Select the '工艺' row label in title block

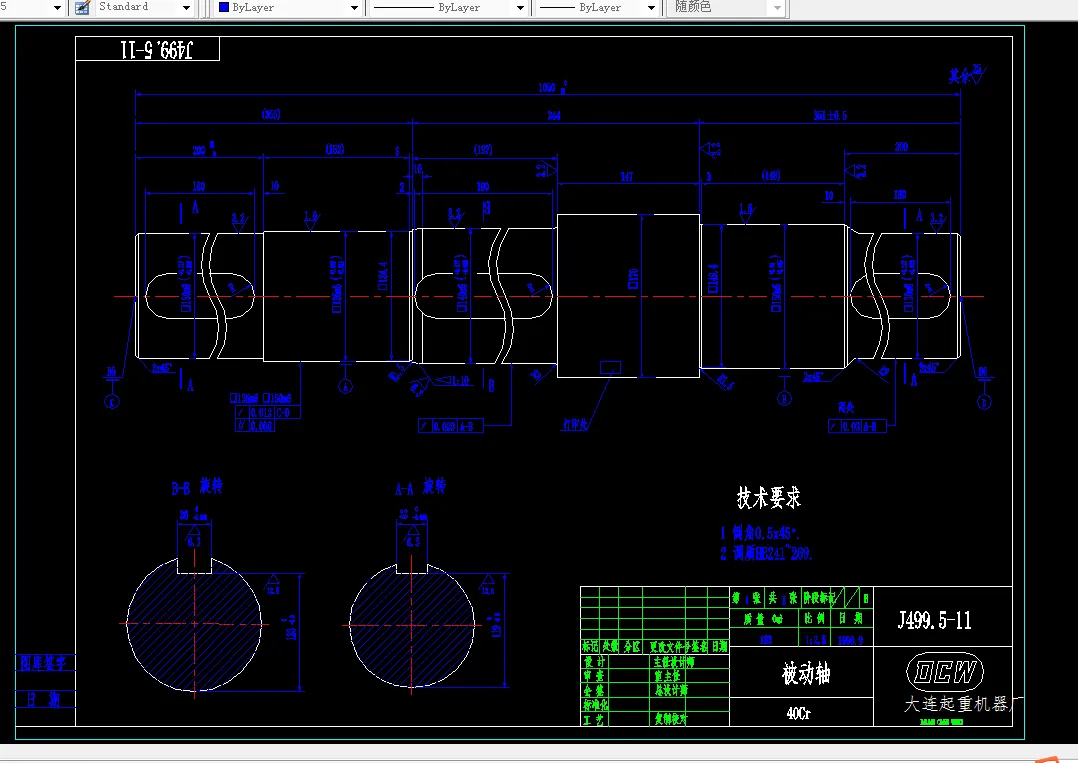pos(594,719)
